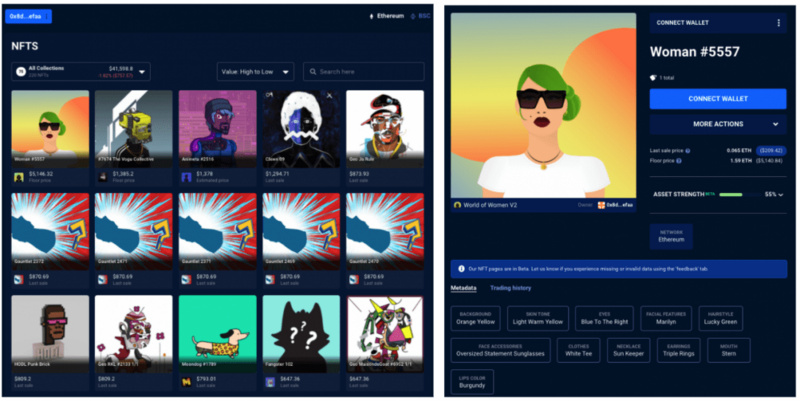The height and width of the screenshot is (401, 800).
Task: Open the owner address link
Action: pos(619,205)
